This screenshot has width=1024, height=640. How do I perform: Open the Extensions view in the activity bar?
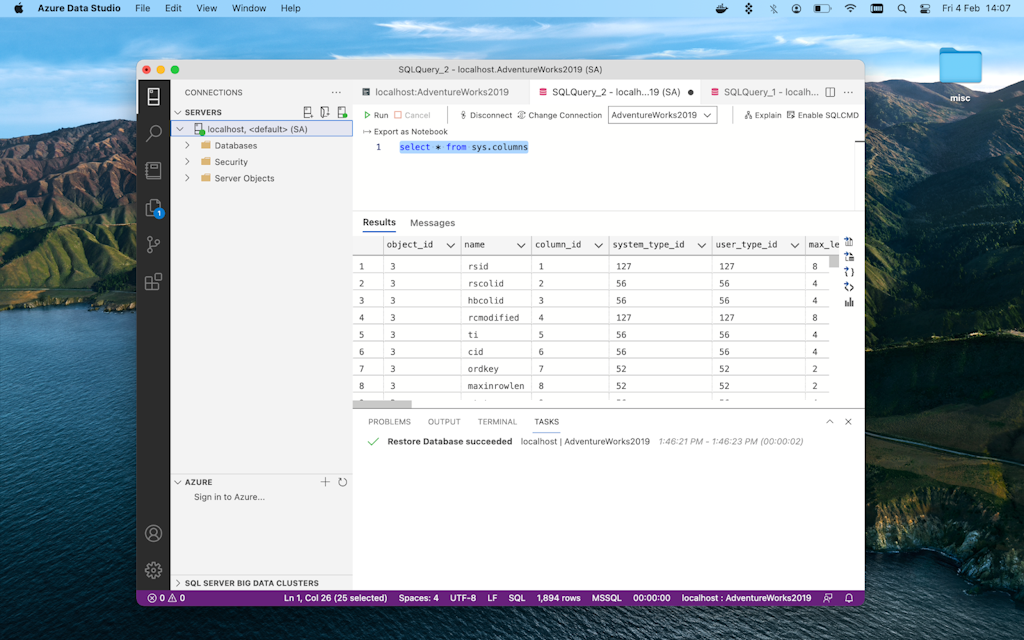click(153, 282)
